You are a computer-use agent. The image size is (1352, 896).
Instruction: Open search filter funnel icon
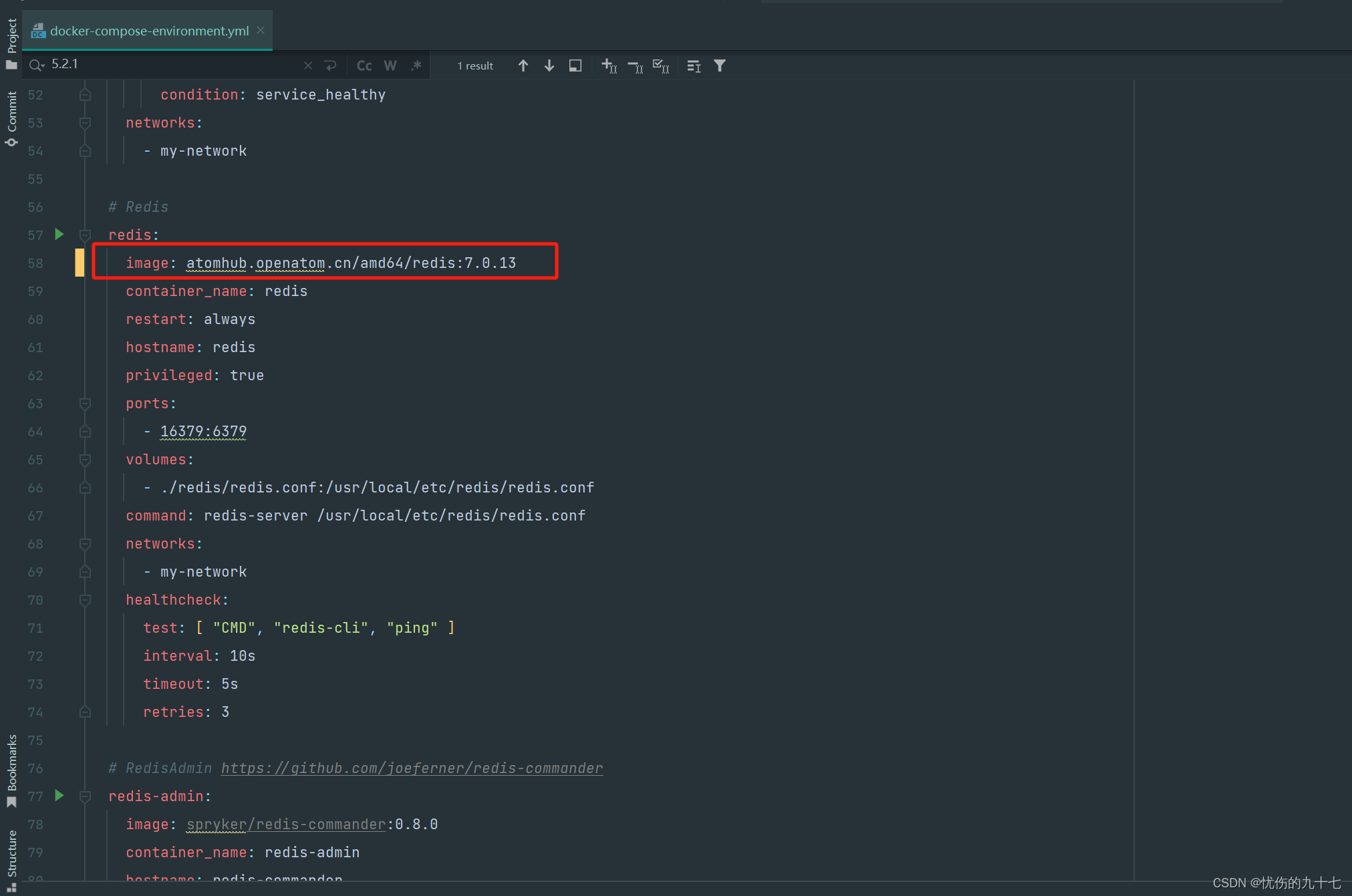[719, 65]
